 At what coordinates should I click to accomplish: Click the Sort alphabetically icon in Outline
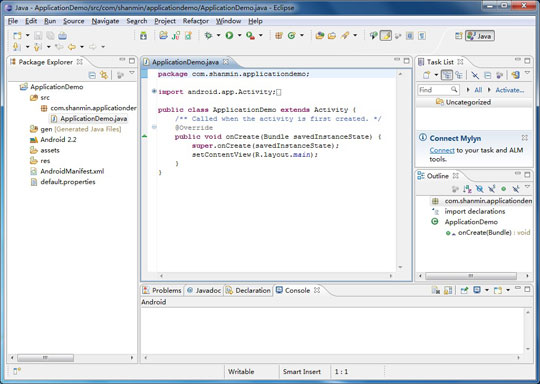pyautogui.click(x=467, y=189)
